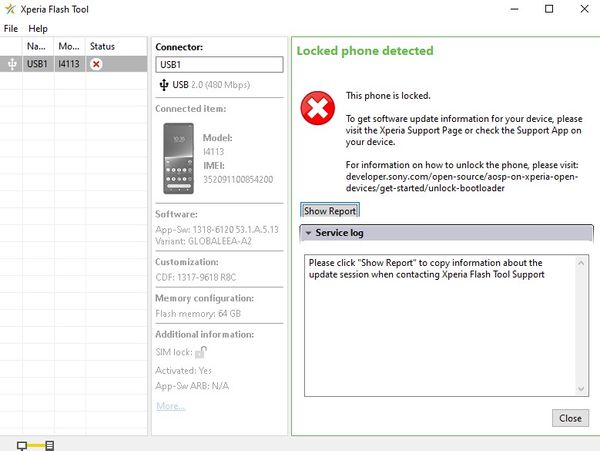Click the Variant GLOBALEEA-A2 text
This screenshot has height=451, width=600.
(x=203, y=241)
